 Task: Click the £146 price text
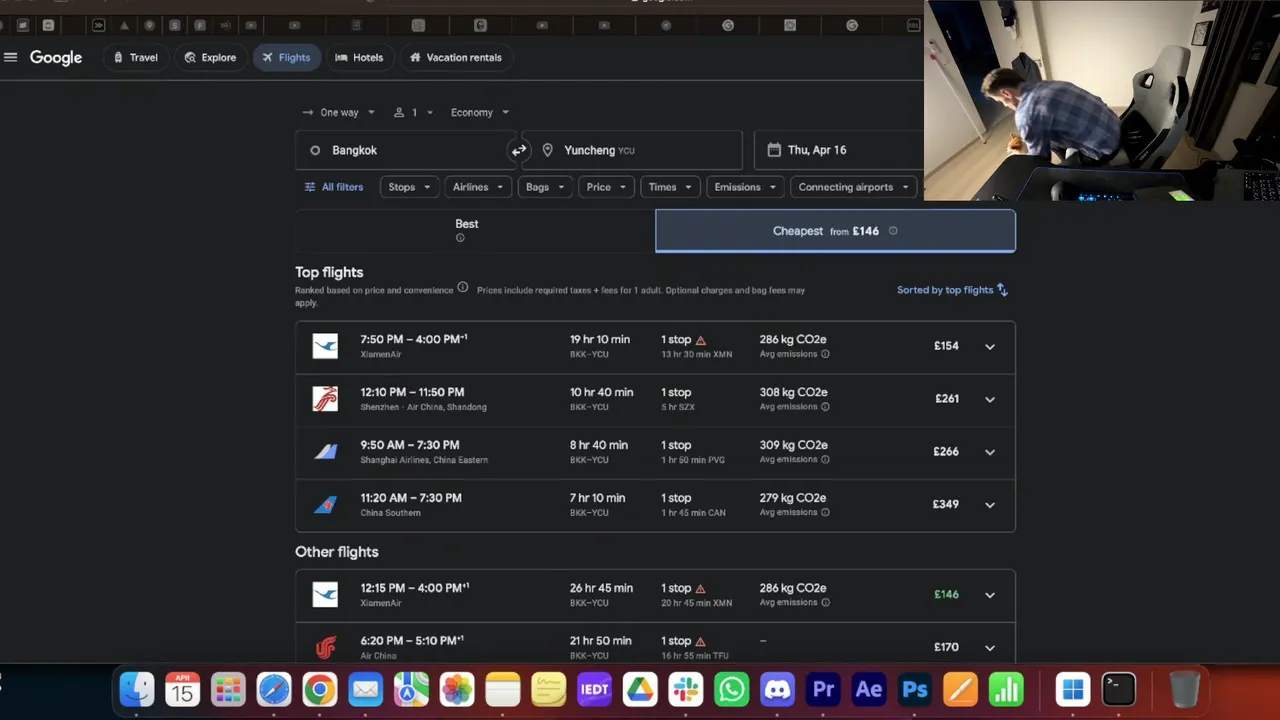(x=946, y=595)
